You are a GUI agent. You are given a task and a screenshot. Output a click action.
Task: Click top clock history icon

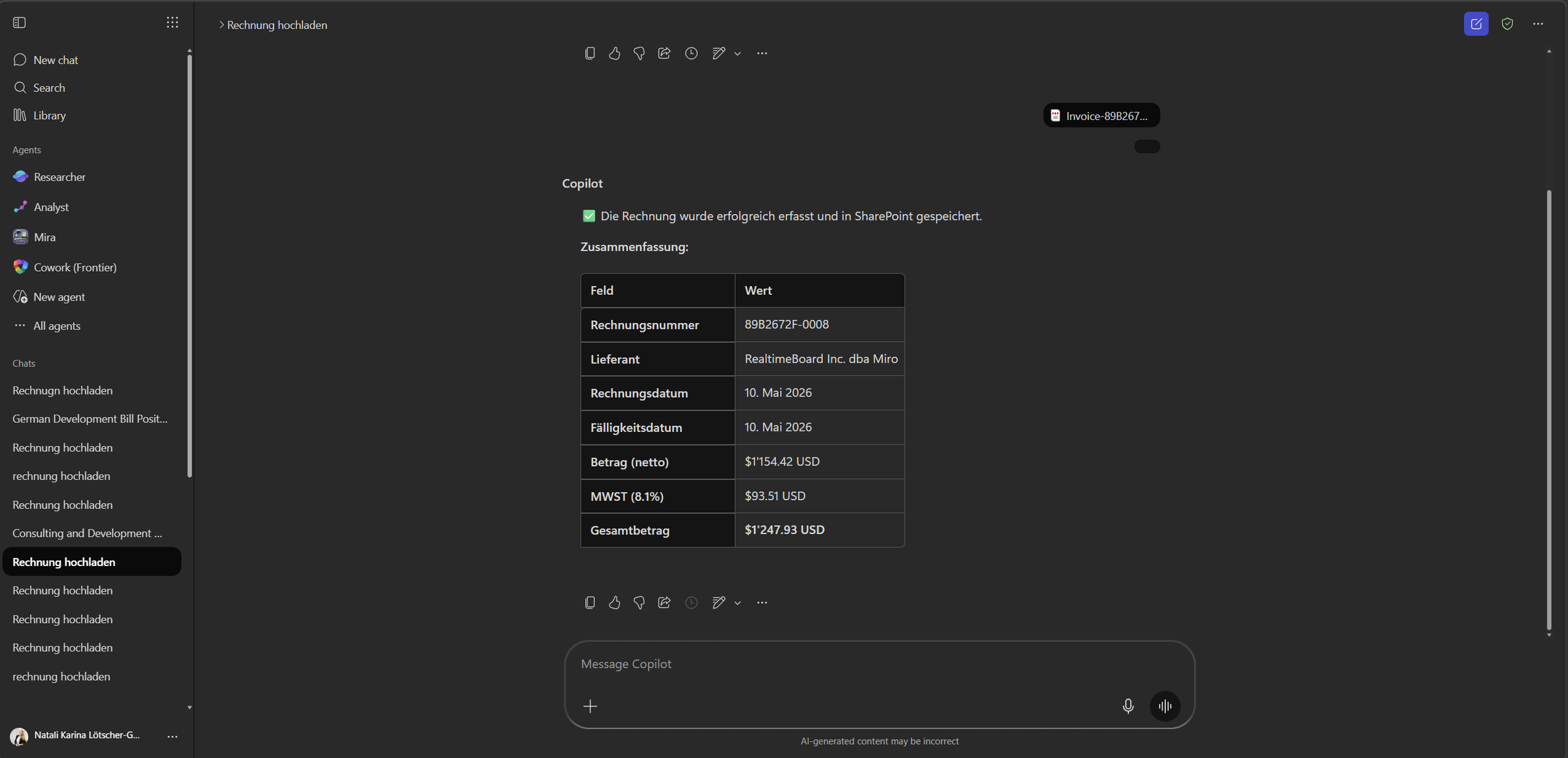coord(691,53)
